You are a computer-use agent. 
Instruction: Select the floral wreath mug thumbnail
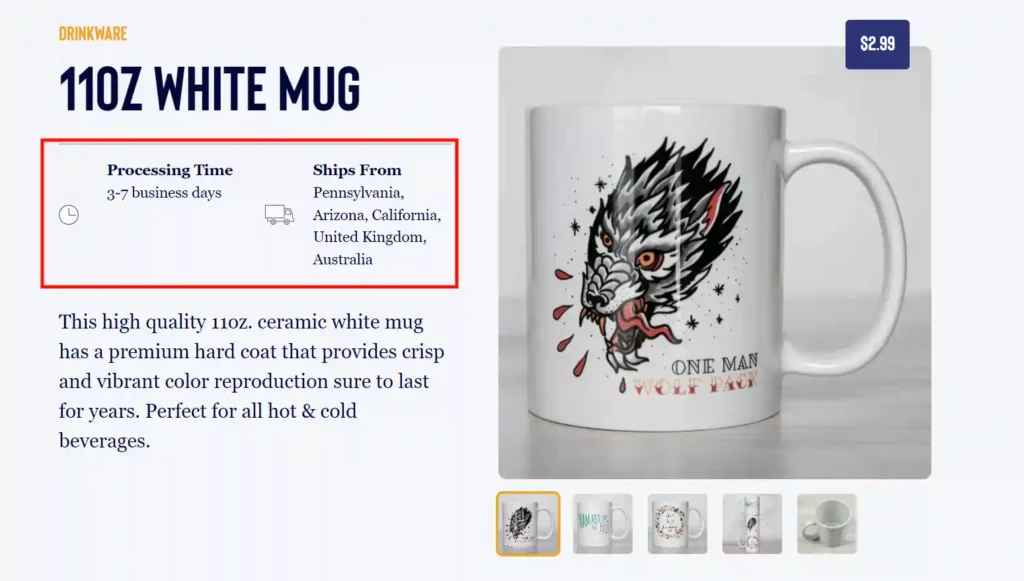coord(677,524)
